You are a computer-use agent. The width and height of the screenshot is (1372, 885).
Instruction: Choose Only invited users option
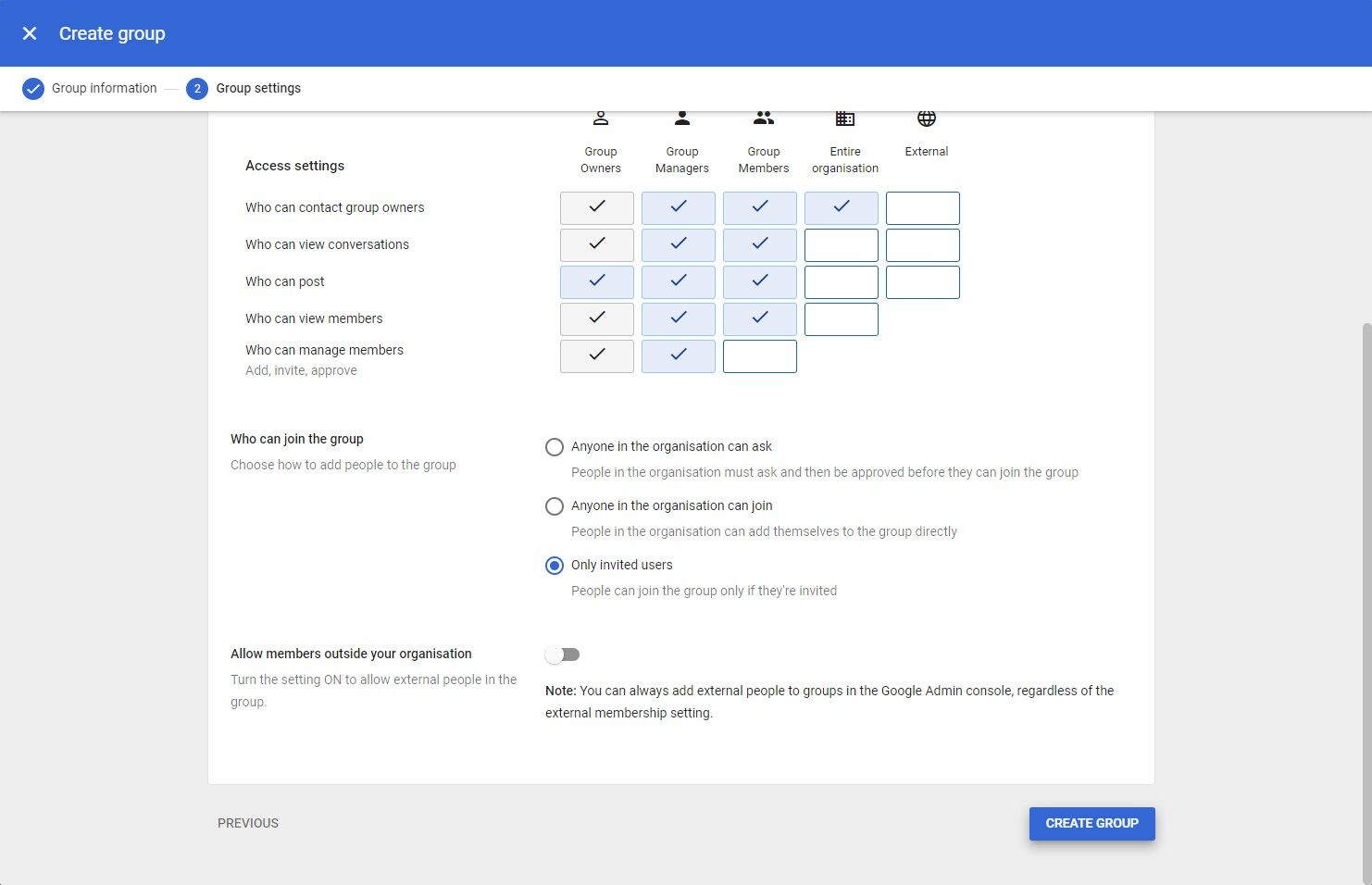[555, 566]
